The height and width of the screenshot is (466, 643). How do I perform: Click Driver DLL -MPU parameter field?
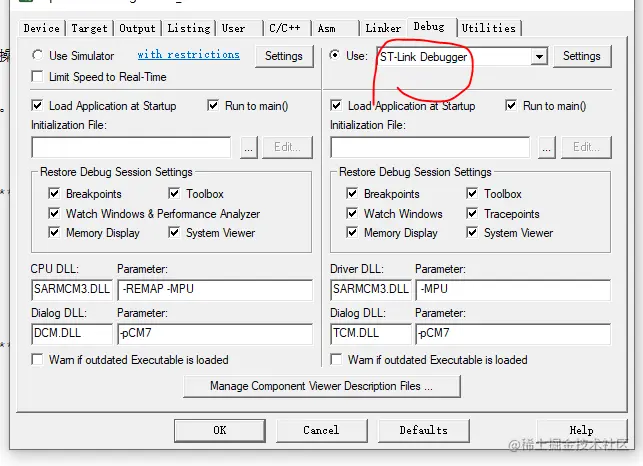tap(513, 290)
